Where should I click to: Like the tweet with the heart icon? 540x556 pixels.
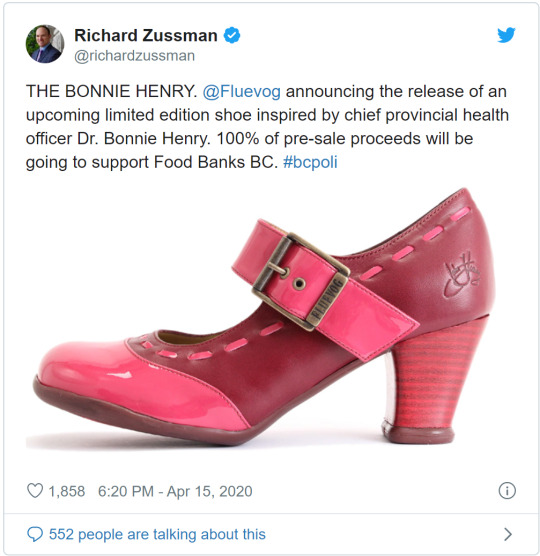point(35,491)
